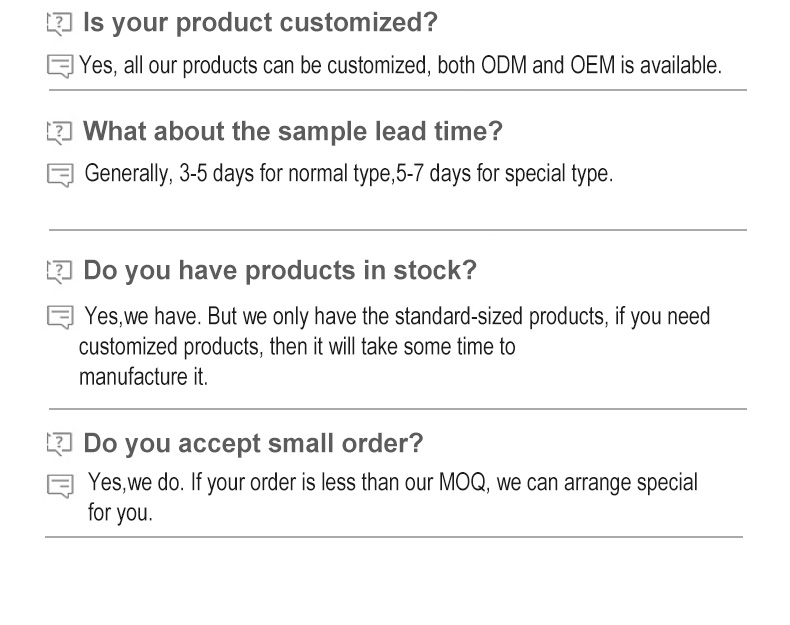
Task: Click question icon next to 'What about the sample lead time?'
Action: [61, 131]
